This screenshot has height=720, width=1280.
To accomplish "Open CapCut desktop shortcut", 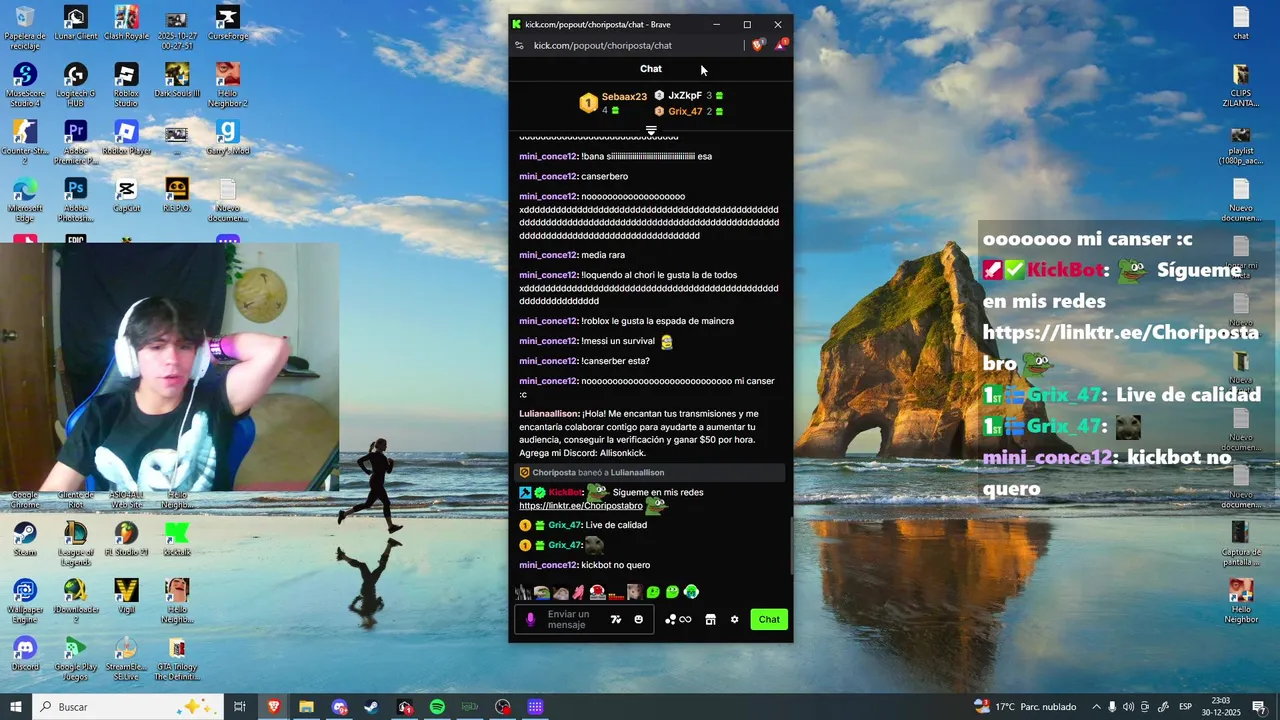I will tap(126, 196).
